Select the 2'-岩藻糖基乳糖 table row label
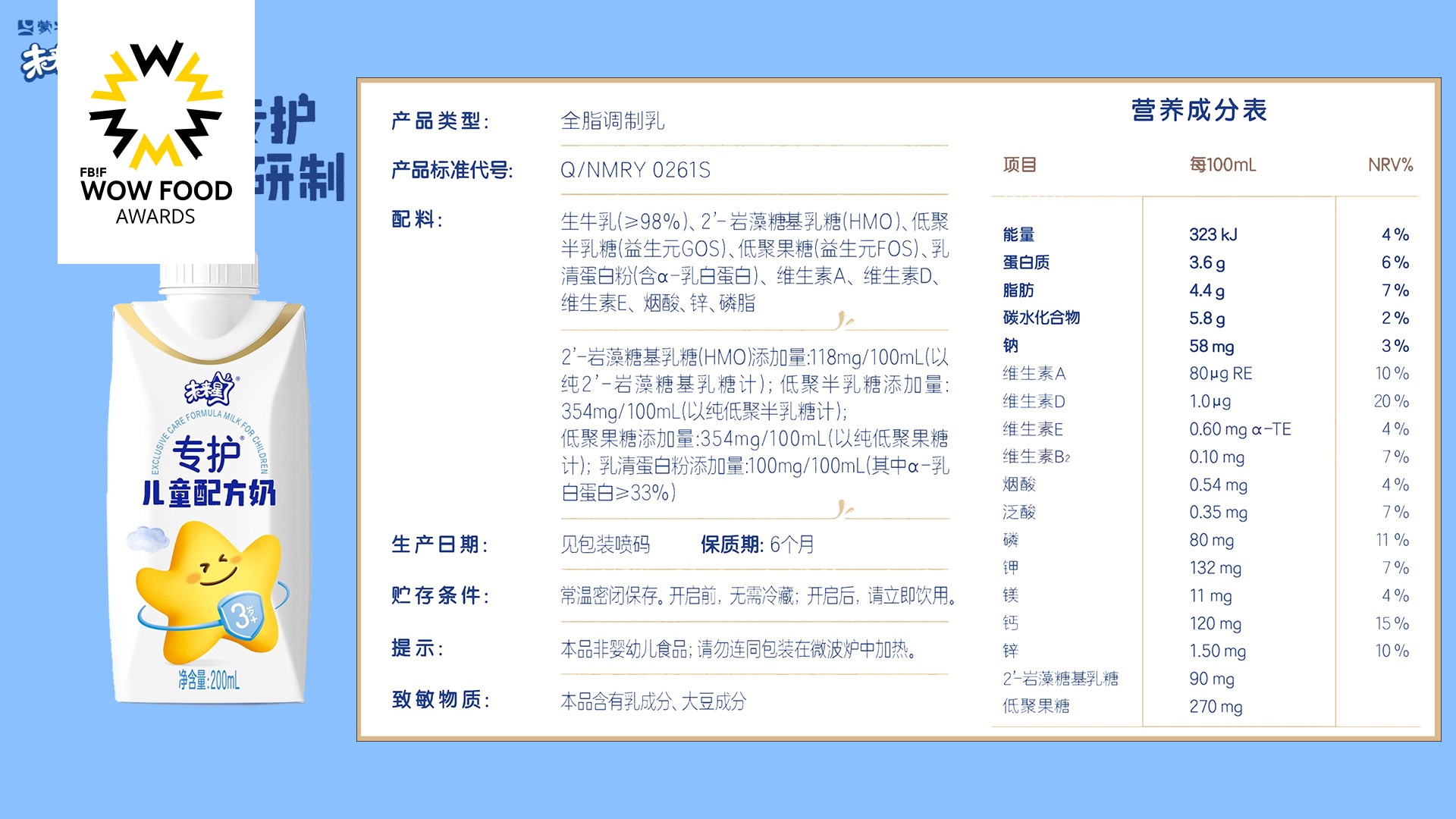The image size is (1456, 819). pyautogui.click(x=1061, y=679)
